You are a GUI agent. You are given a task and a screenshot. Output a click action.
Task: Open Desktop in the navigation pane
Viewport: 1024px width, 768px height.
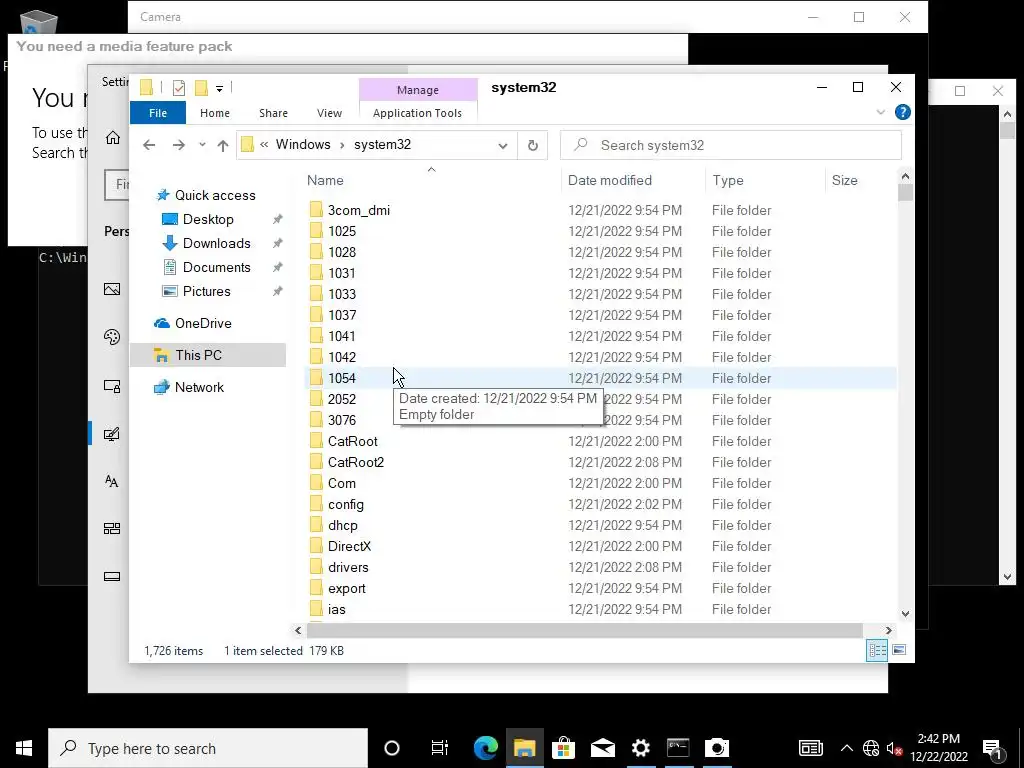[x=208, y=219]
